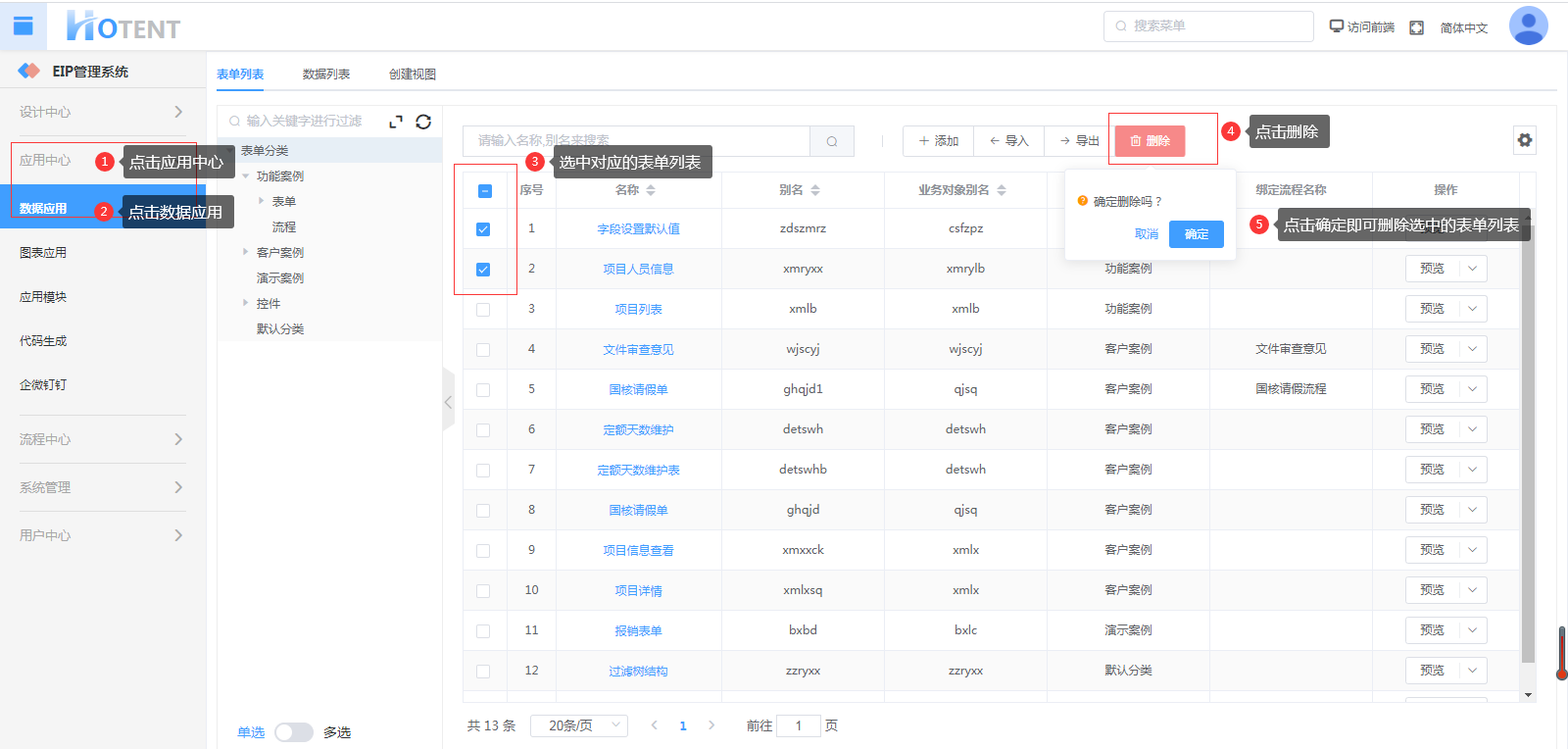1568x749 pixels.
Task: Collapse the category panel with side arrow
Action: pyautogui.click(x=448, y=402)
